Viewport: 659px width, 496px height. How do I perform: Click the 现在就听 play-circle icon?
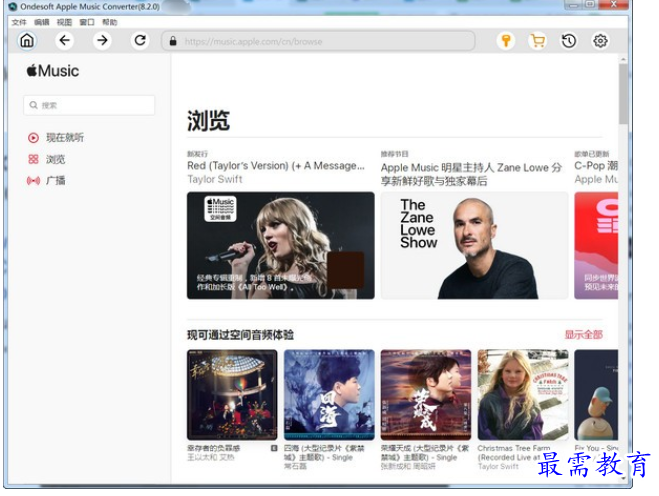tap(33, 137)
